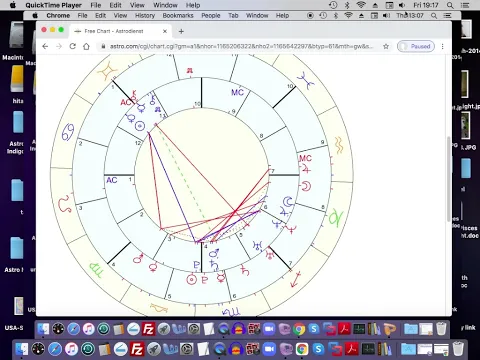Open a new tab with the plus icon
Viewport: 480px width, 360px height.
[x=181, y=31]
